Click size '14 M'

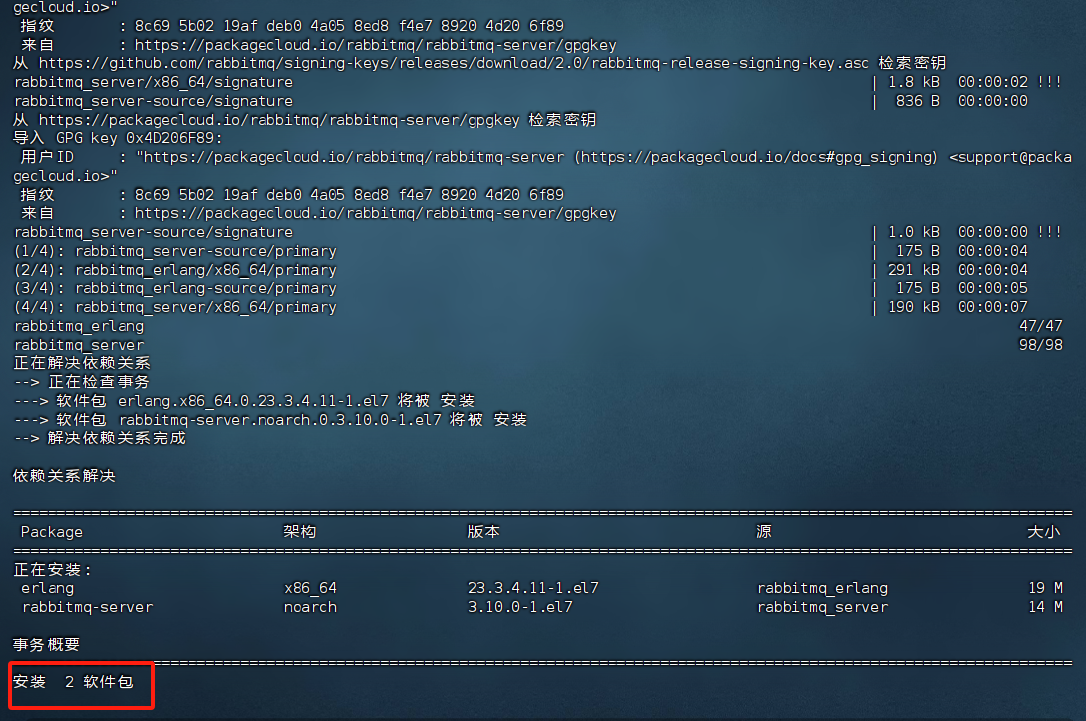[x=1045, y=607]
